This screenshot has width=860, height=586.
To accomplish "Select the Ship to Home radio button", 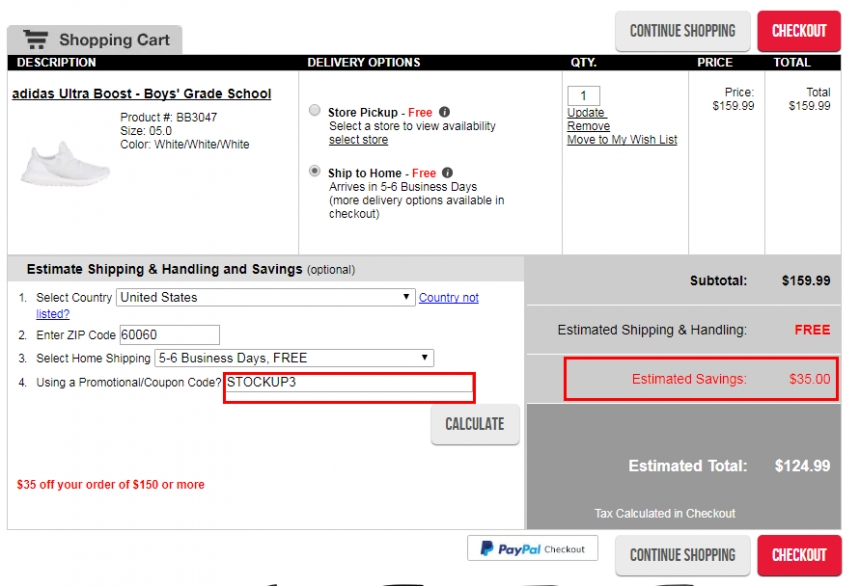I will click(315, 171).
